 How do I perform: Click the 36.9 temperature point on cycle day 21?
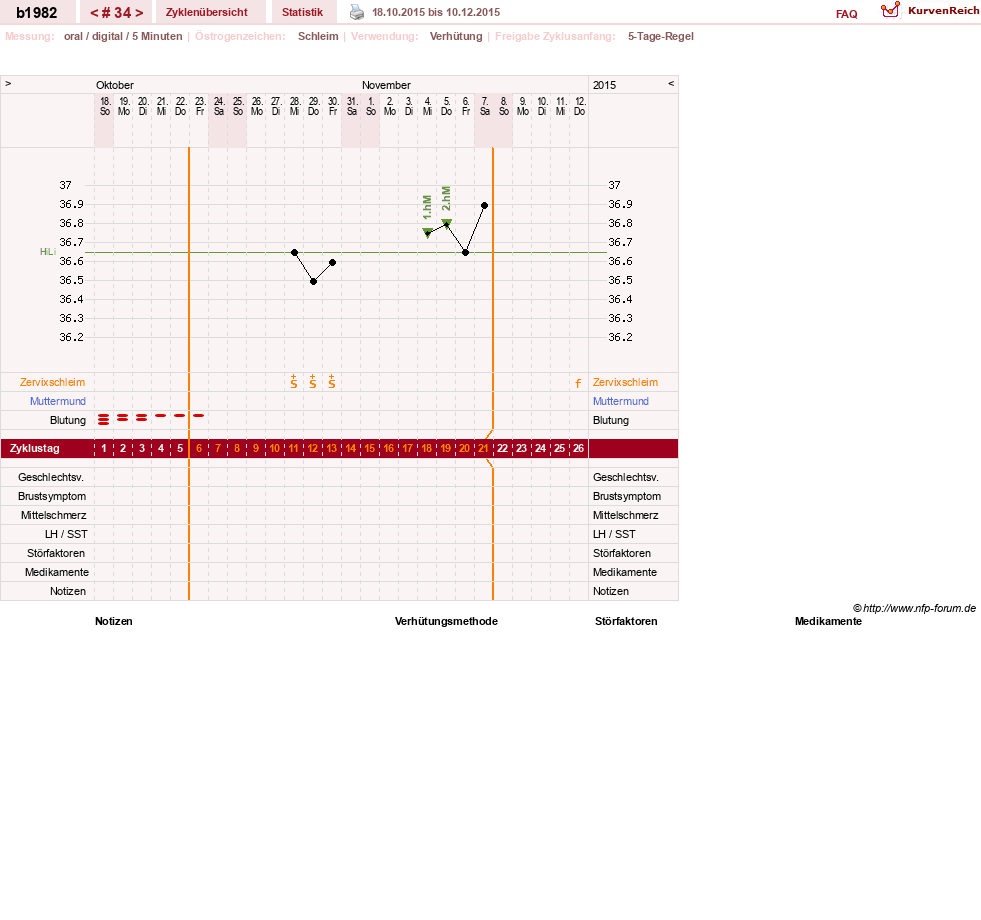[x=485, y=205]
